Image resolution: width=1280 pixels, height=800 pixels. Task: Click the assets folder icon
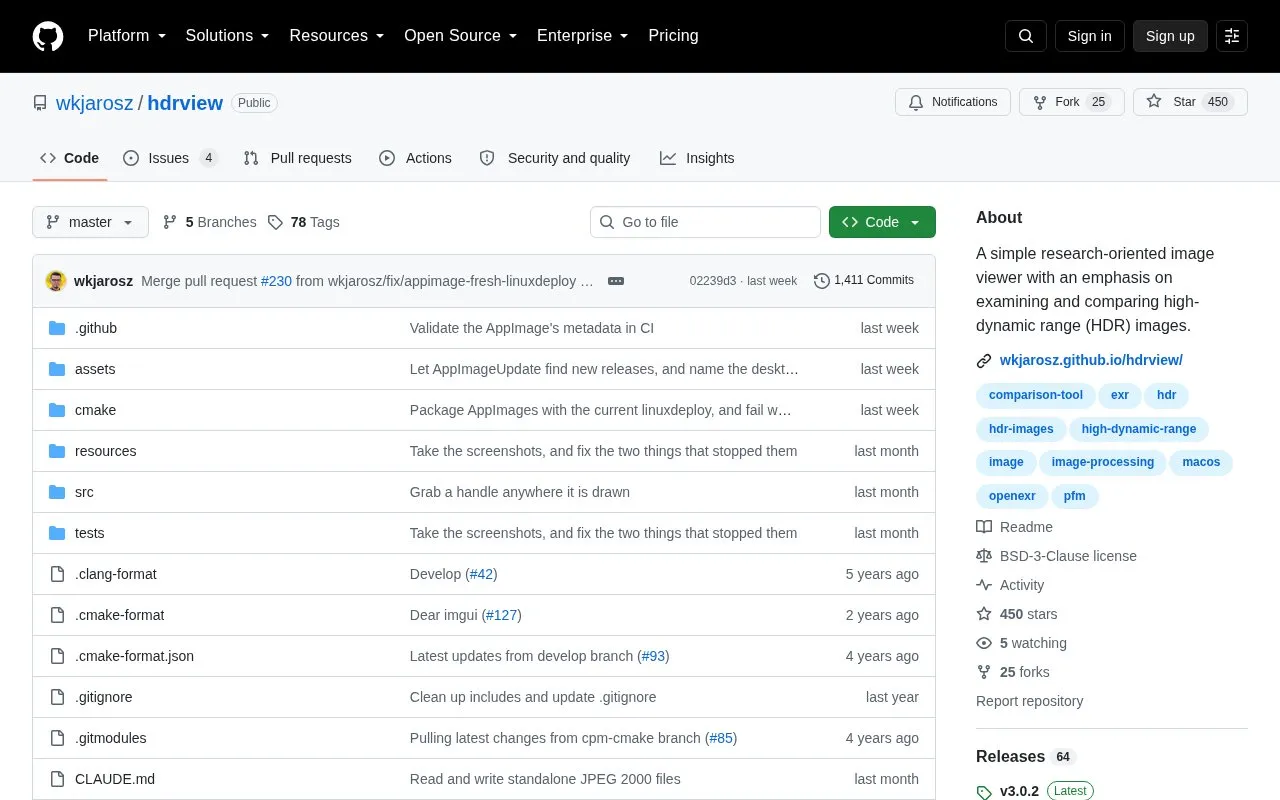(x=57, y=369)
